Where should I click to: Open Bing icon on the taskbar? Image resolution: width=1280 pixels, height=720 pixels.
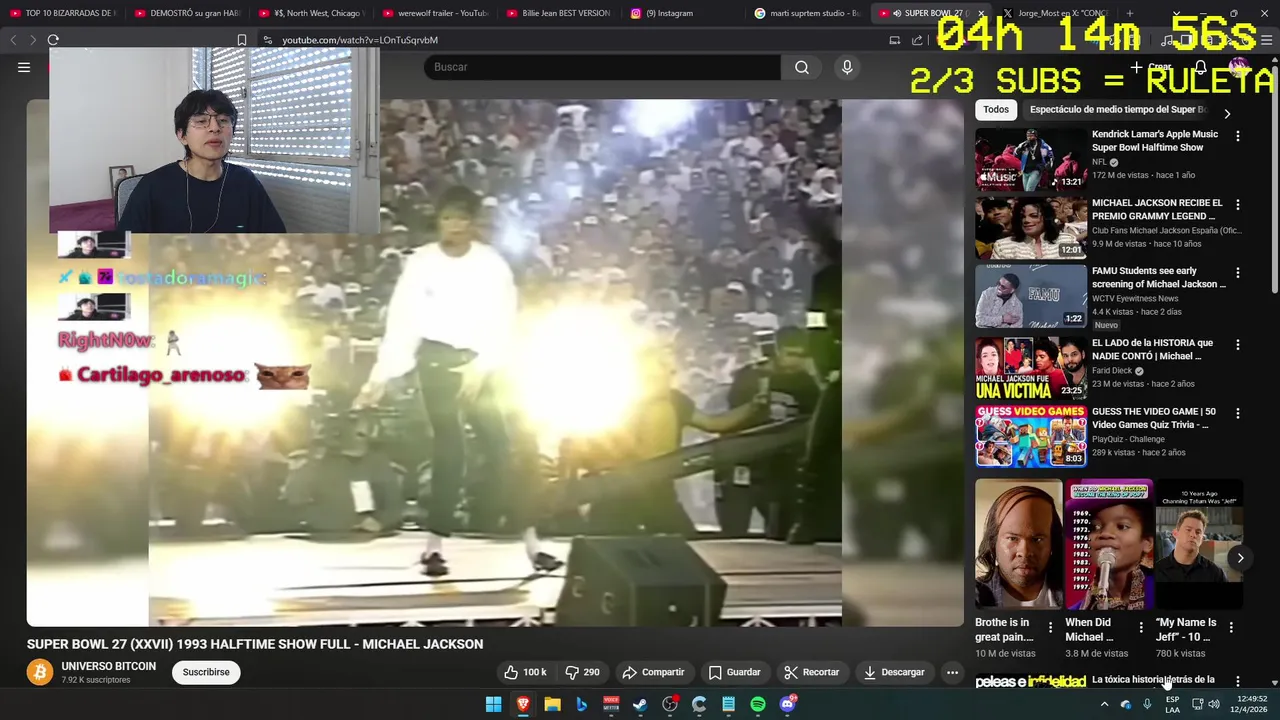pyautogui.click(x=581, y=704)
